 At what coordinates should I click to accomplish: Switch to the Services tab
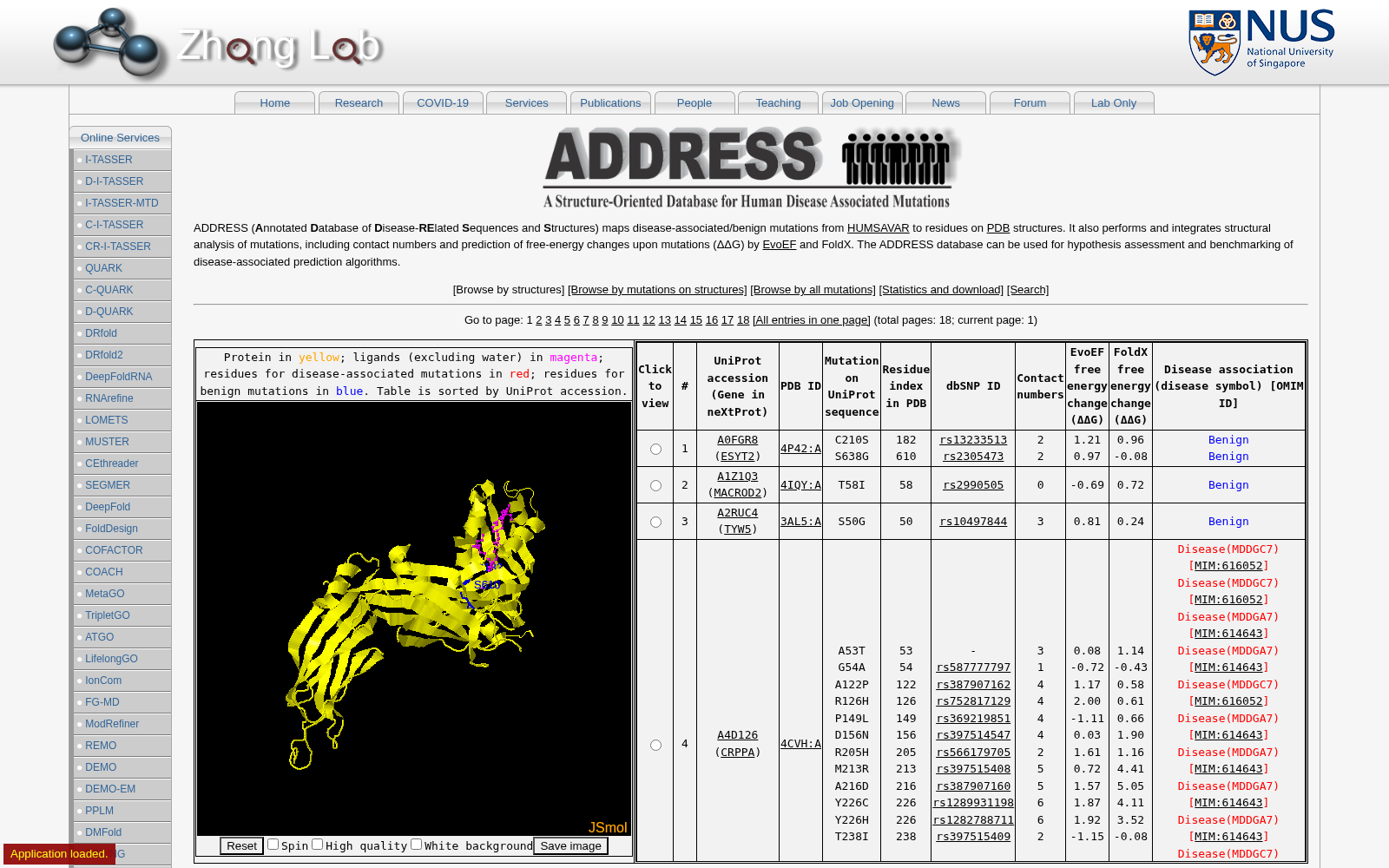pyautogui.click(x=527, y=102)
